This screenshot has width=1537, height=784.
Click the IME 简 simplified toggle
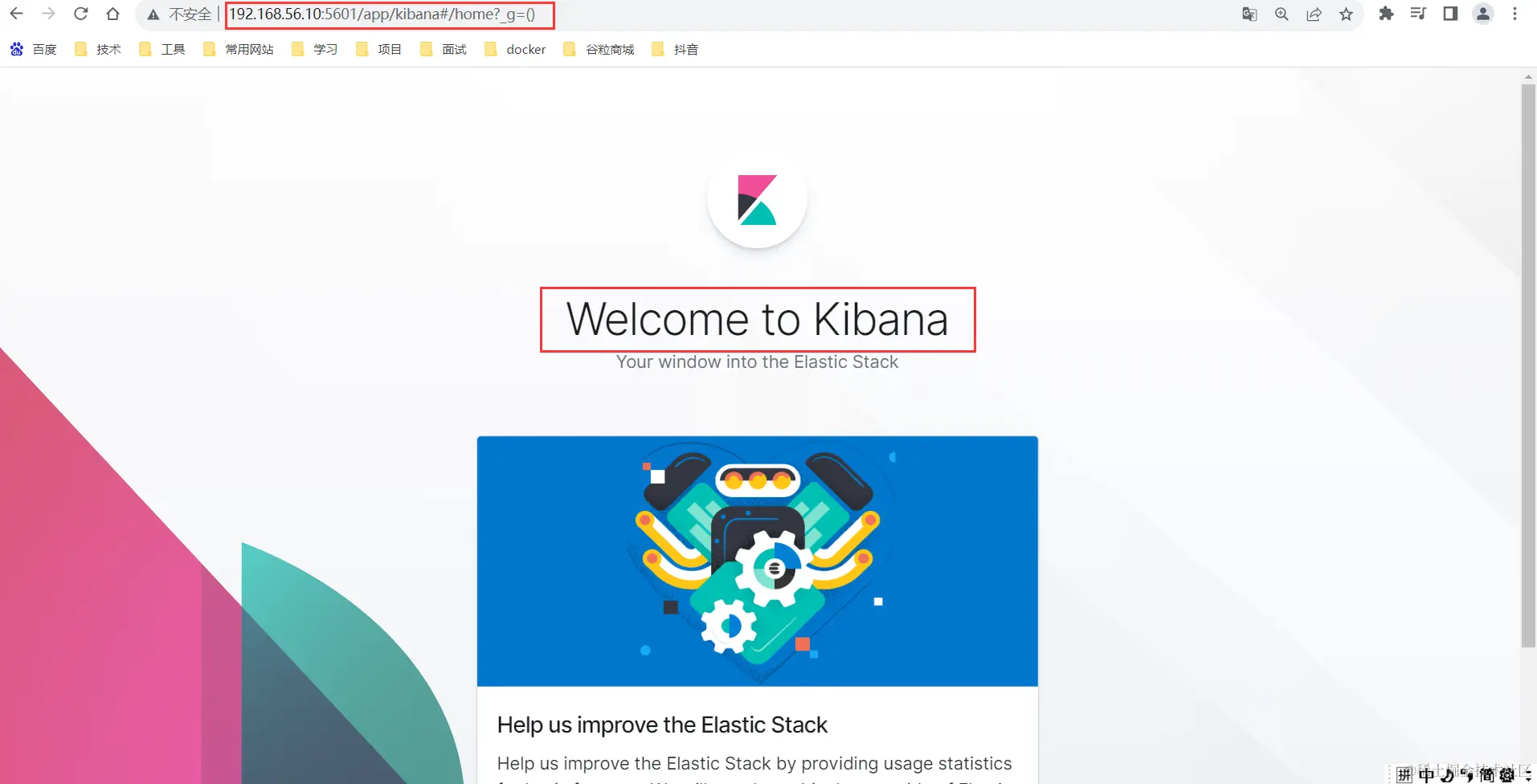tap(1486, 774)
